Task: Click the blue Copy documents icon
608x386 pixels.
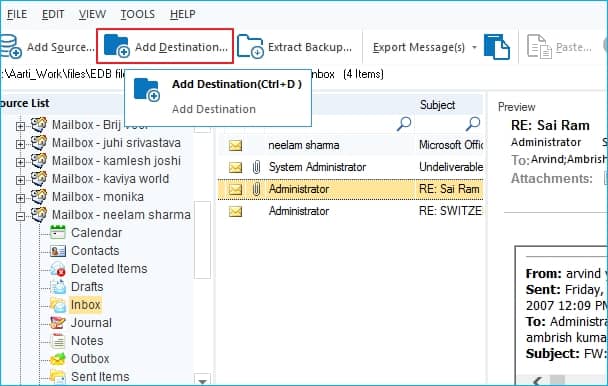Action: 496,47
